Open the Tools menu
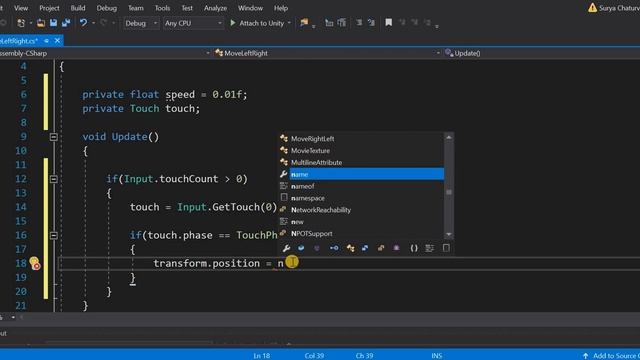 [x=162, y=8]
